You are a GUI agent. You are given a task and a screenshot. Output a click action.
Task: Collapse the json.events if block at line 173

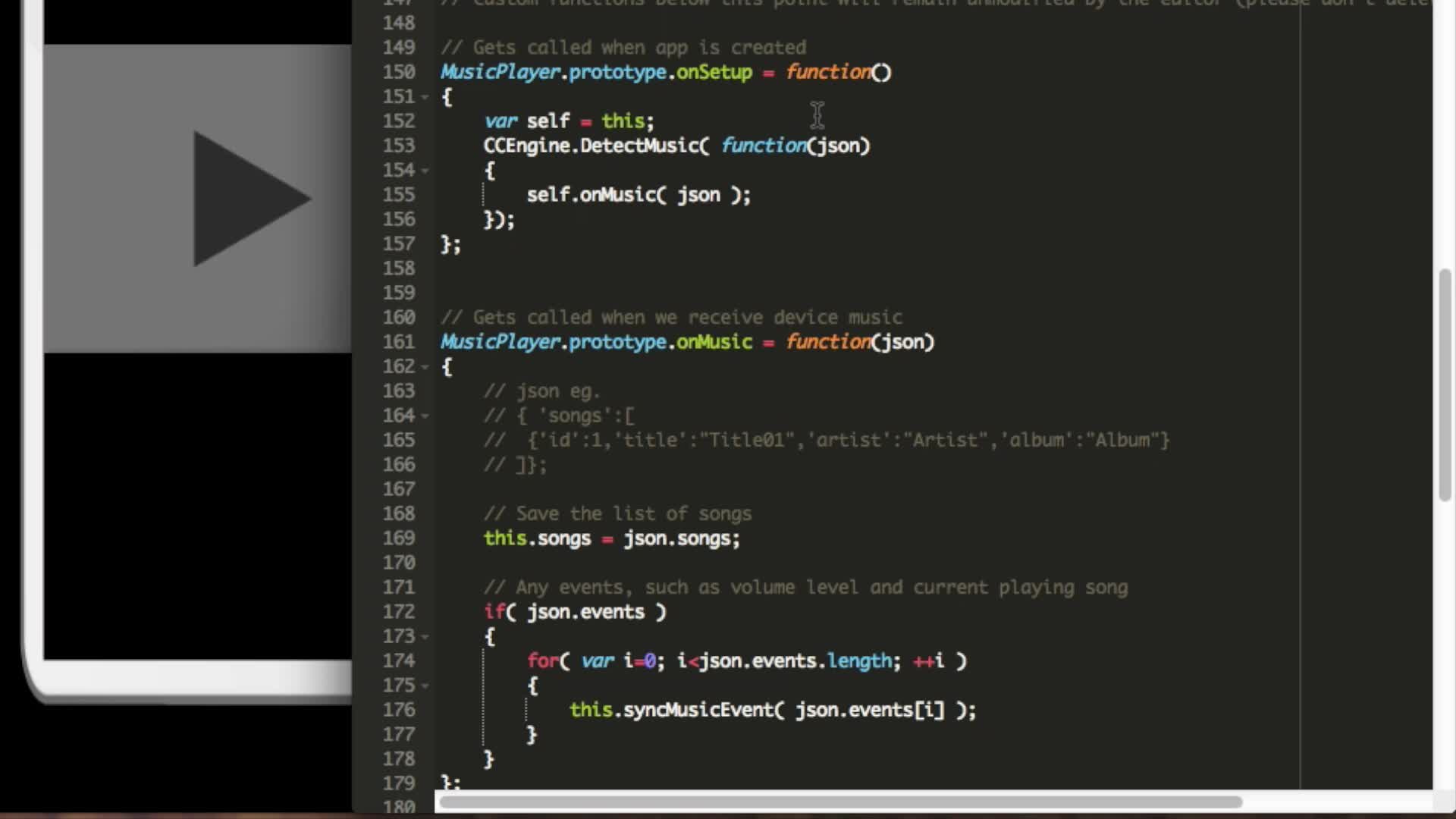[x=425, y=636]
